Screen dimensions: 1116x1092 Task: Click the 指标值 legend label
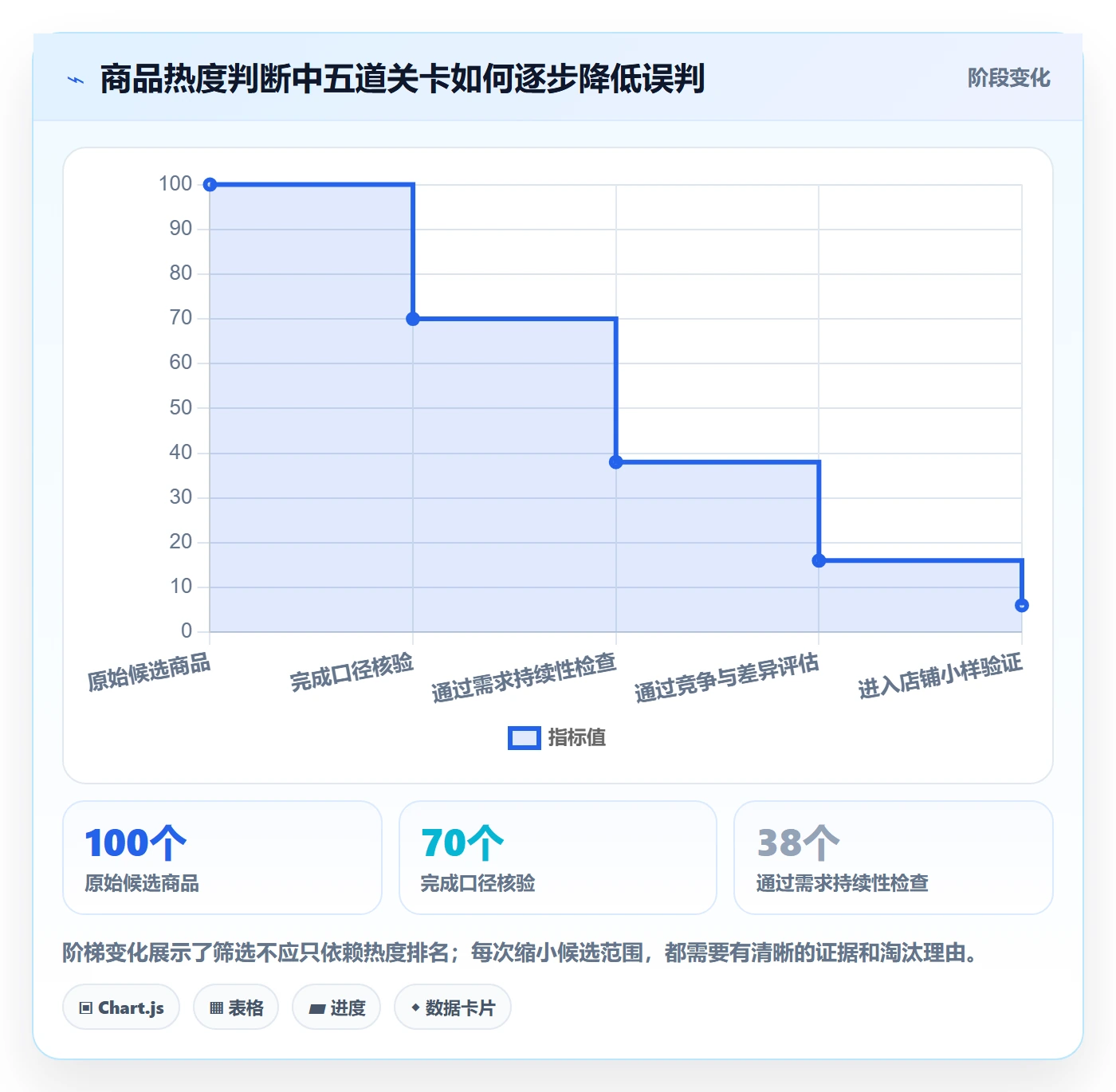point(577,738)
